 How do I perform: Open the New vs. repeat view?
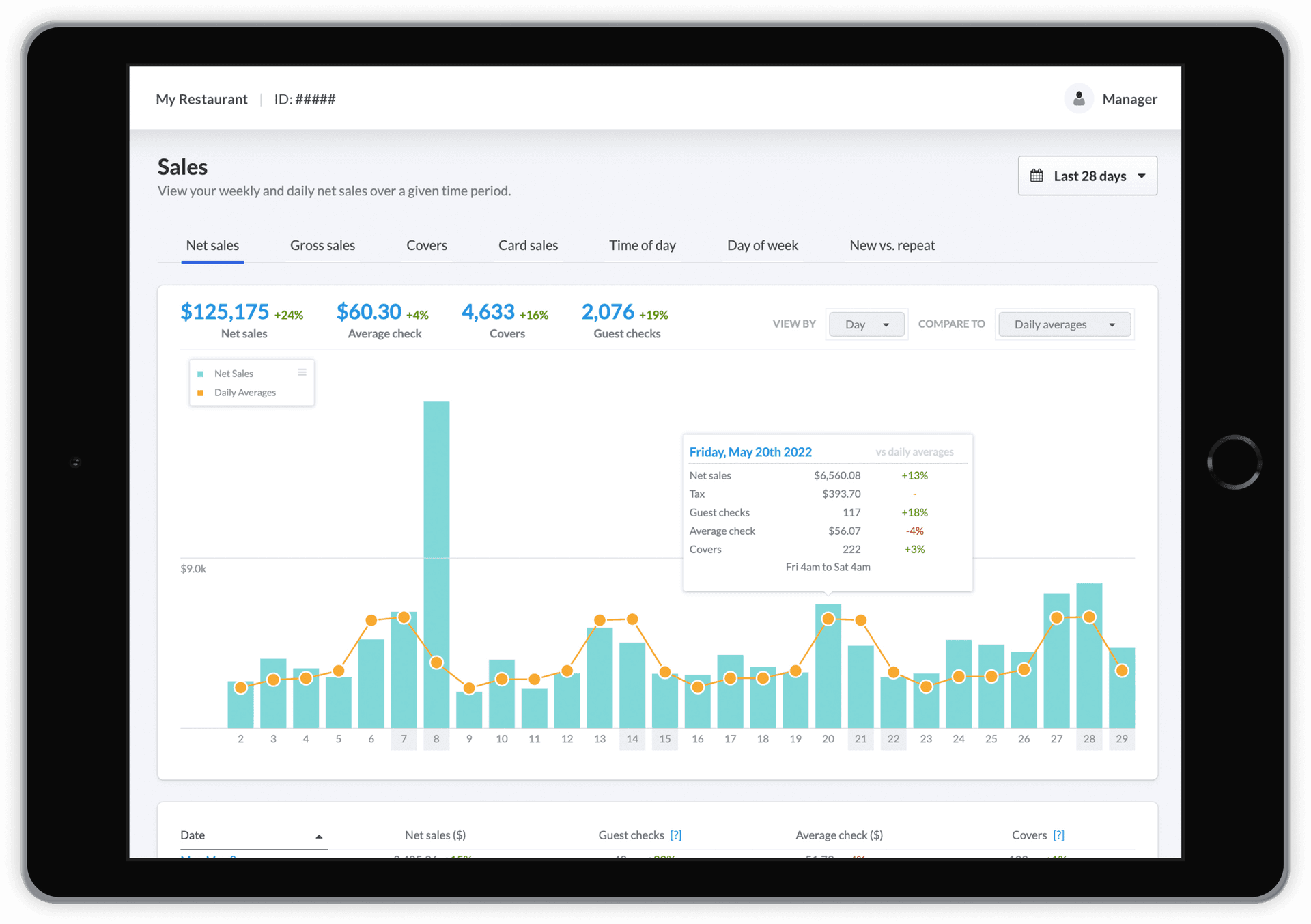click(892, 245)
